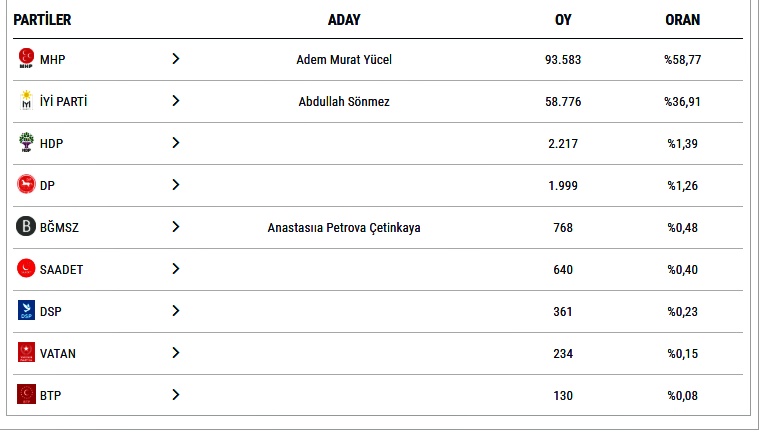Click the MHP party logo icon
Image resolution: width=765 pixels, height=434 pixels.
[26, 59]
